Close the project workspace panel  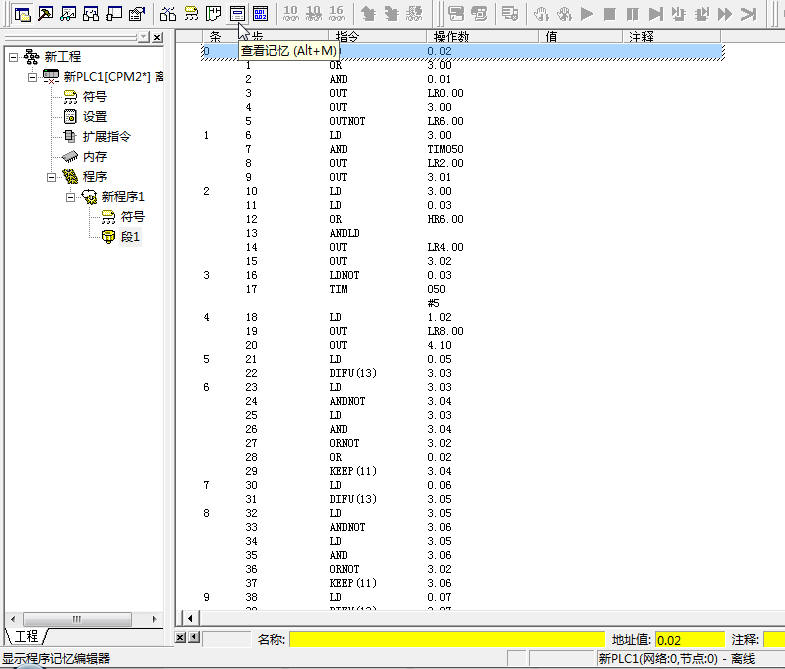click(x=157, y=37)
